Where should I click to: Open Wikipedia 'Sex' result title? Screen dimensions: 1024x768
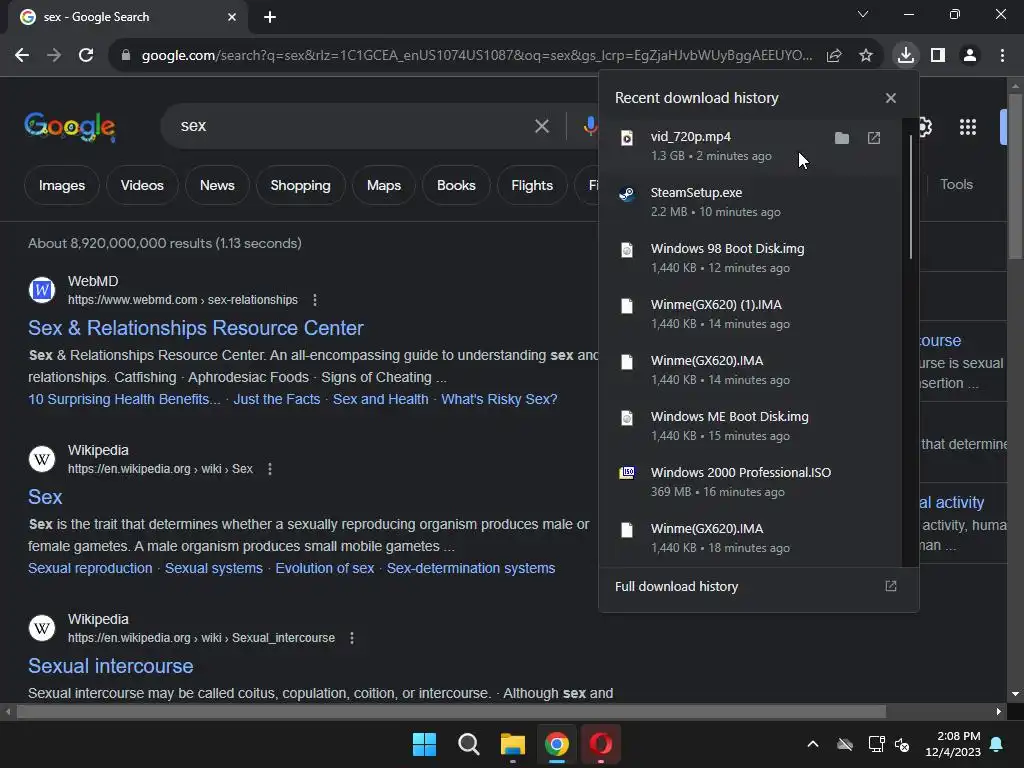(x=45, y=497)
